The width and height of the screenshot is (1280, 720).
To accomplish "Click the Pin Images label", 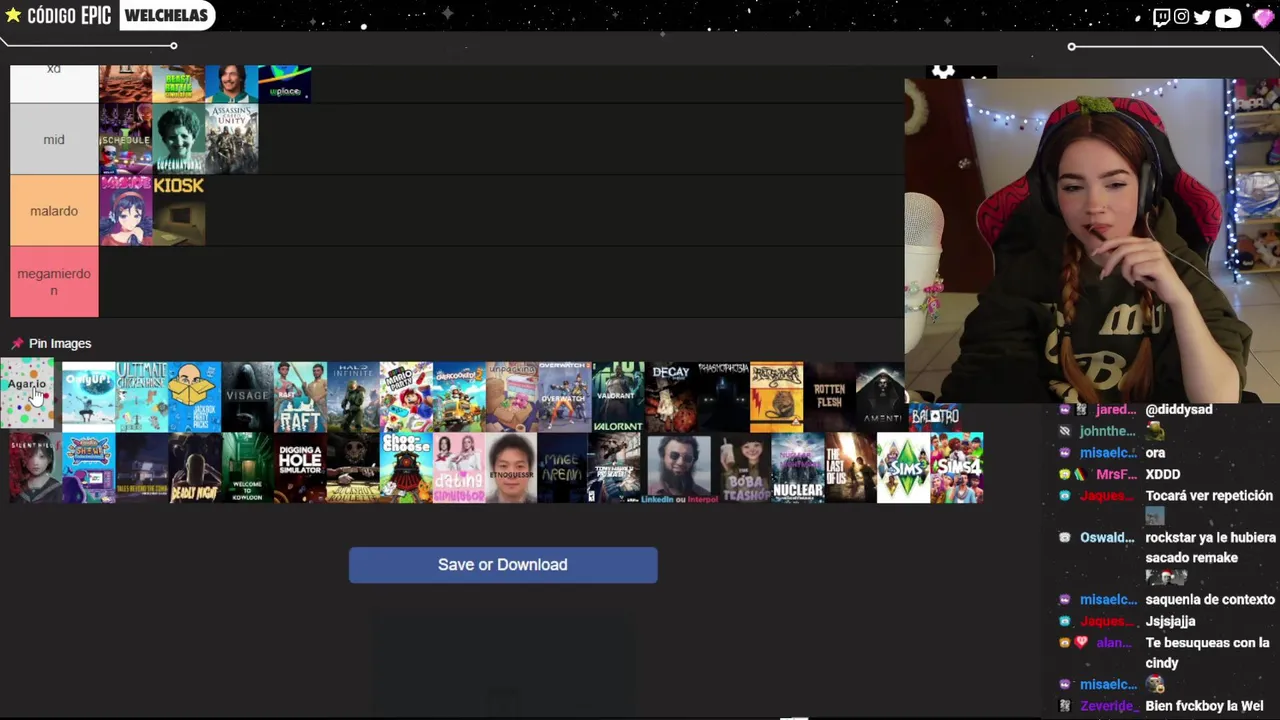I will tap(60, 343).
